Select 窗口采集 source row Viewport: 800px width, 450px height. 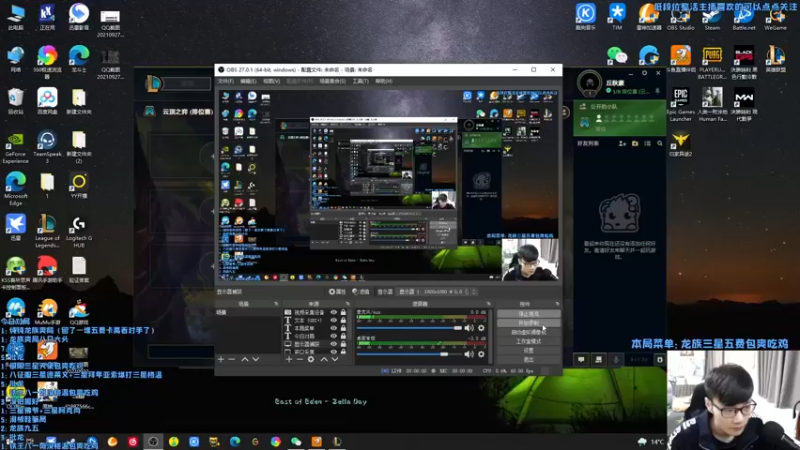[315, 352]
